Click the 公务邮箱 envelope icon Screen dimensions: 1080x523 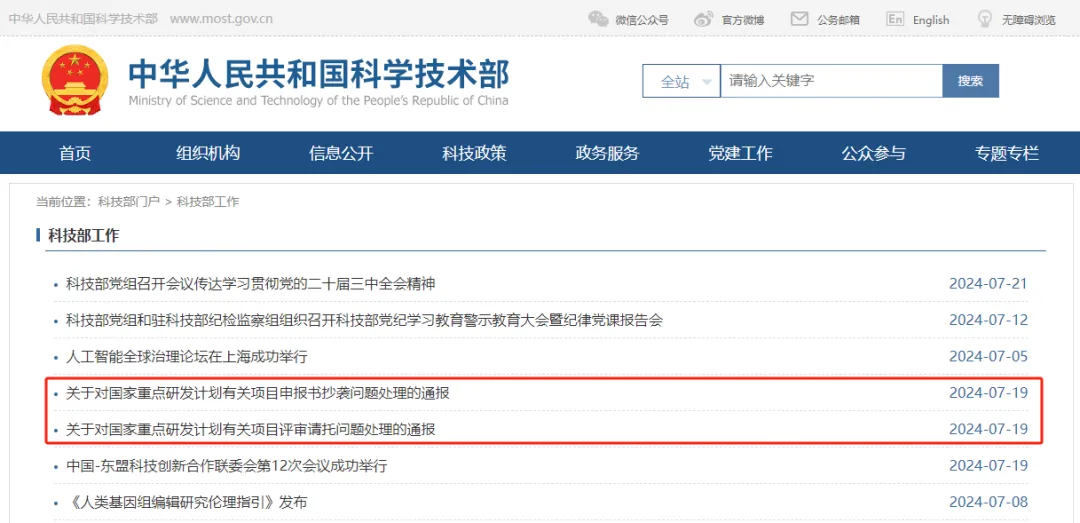[799, 19]
